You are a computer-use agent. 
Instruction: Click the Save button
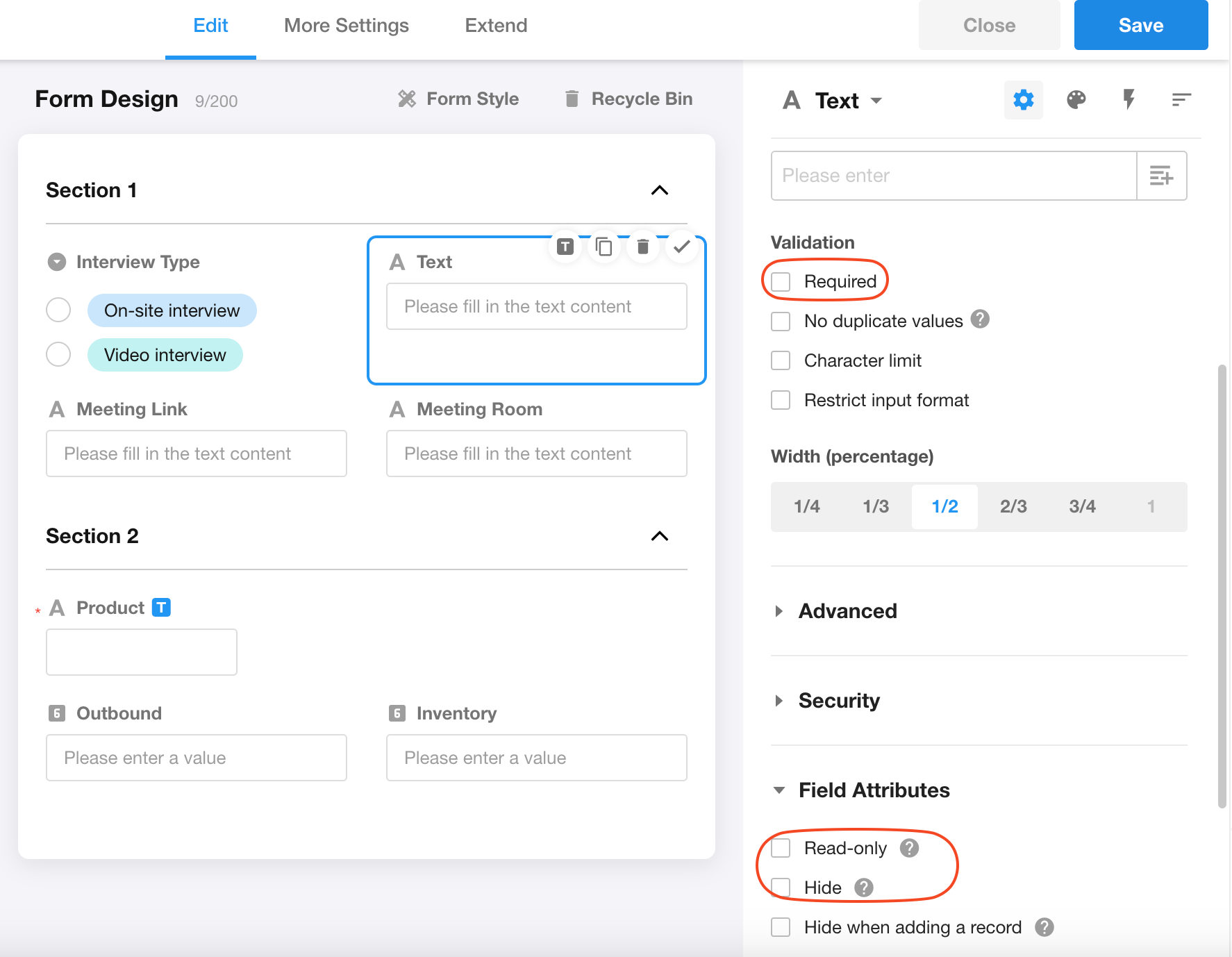1140,26
